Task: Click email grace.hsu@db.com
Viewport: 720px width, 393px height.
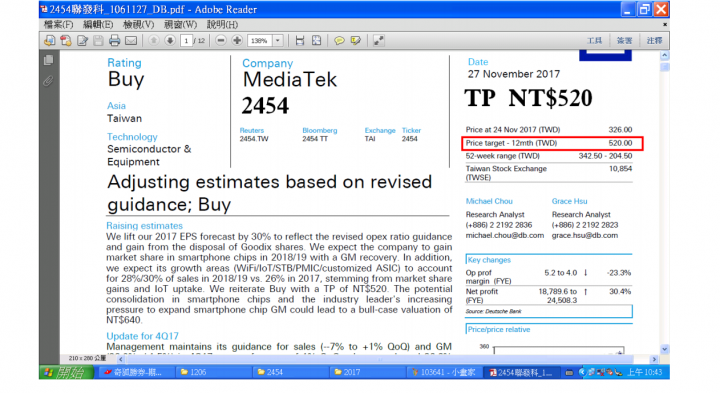Action: [585, 236]
